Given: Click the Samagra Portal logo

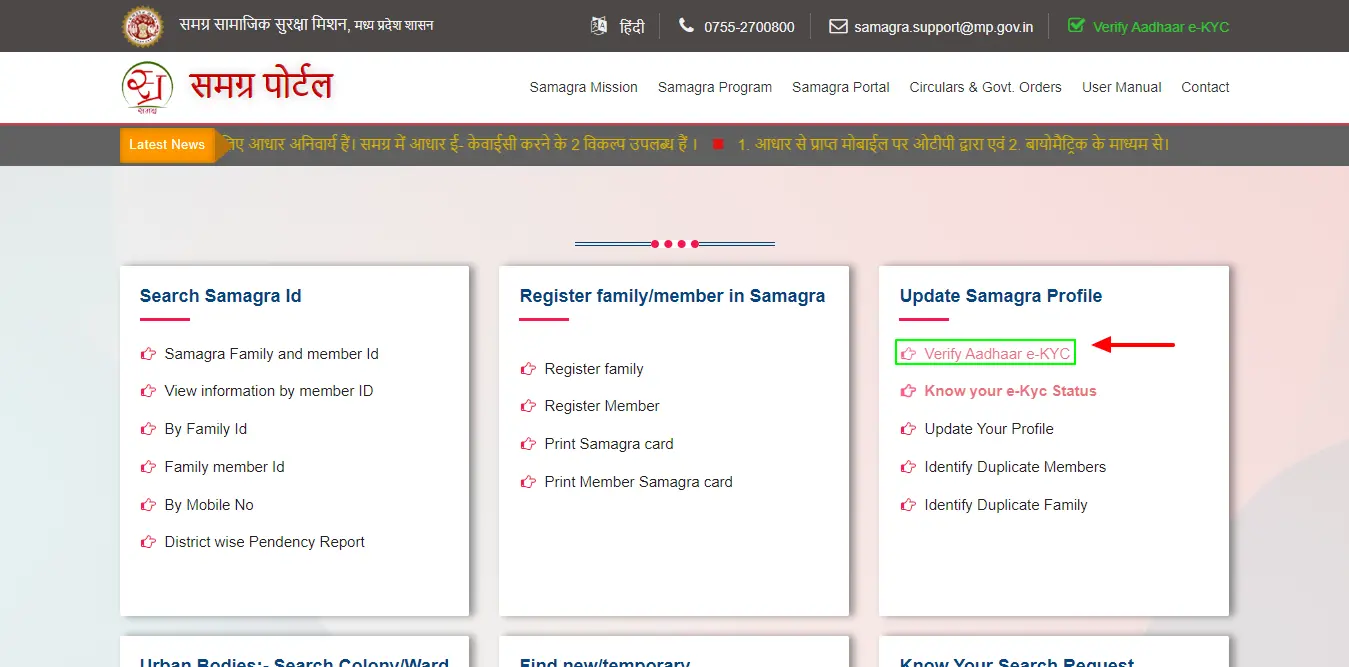Looking at the screenshot, I should pos(147,88).
